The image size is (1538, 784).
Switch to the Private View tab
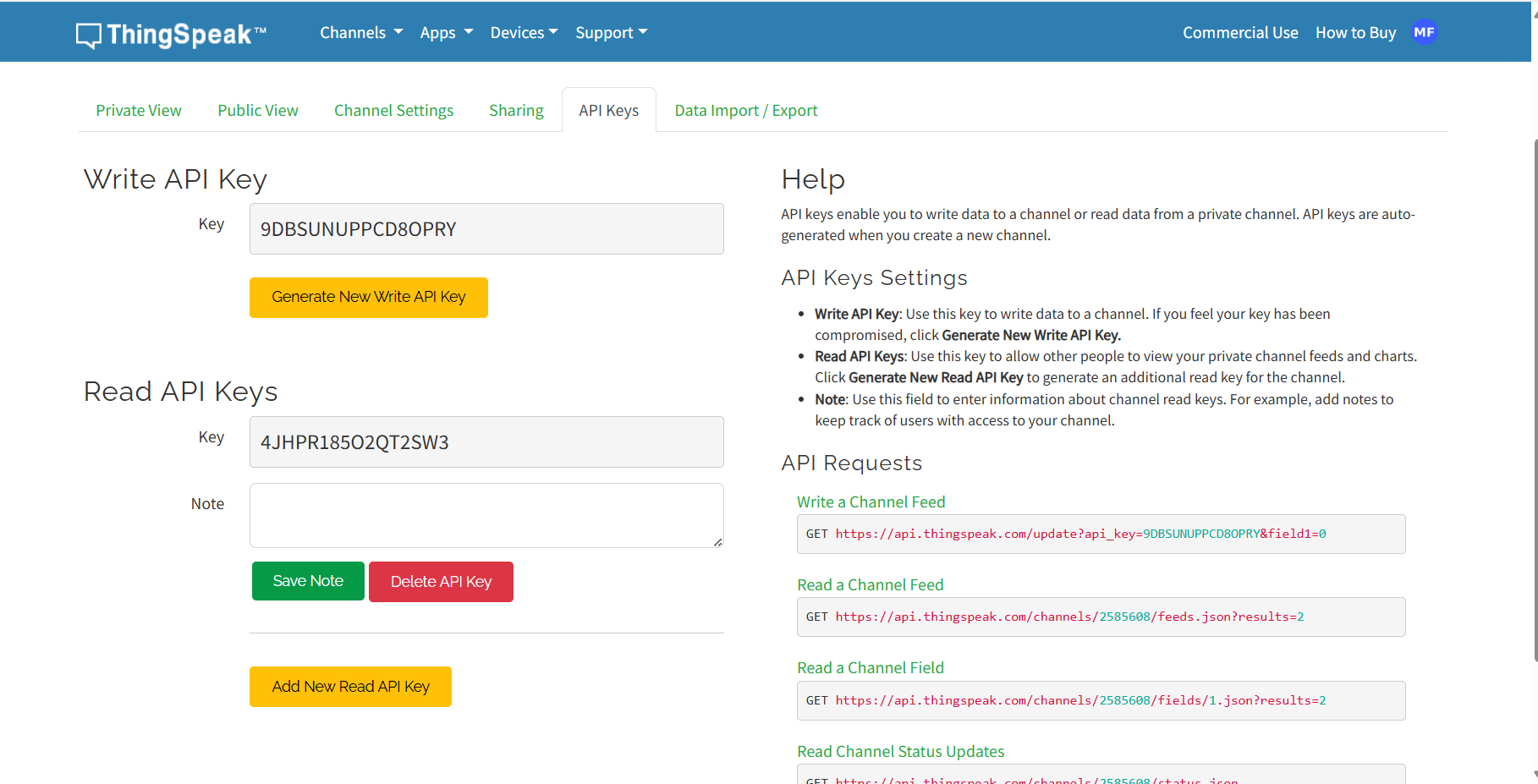click(139, 110)
